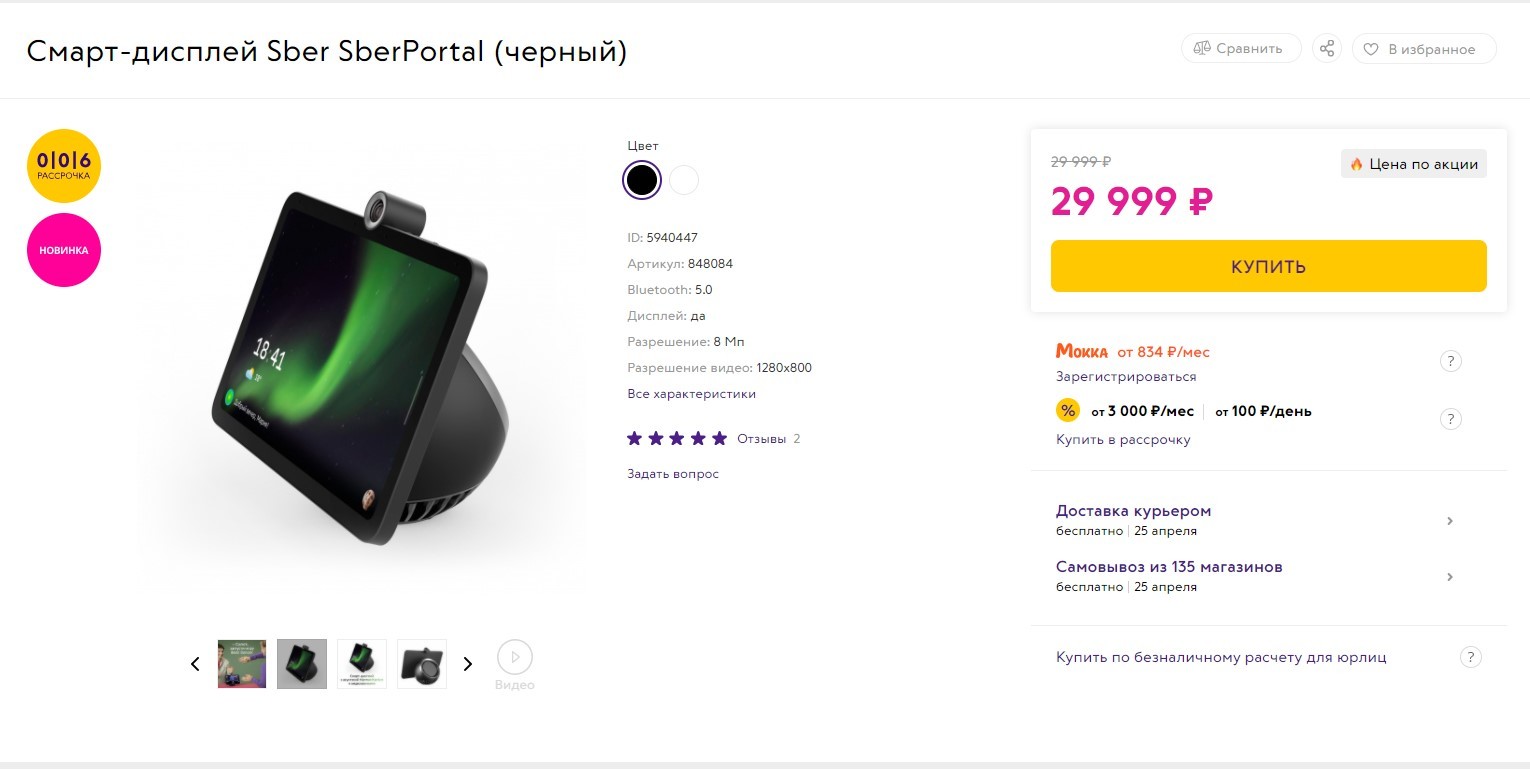The image size is (1530, 769).
Task: Select the black color option
Action: [x=642, y=180]
